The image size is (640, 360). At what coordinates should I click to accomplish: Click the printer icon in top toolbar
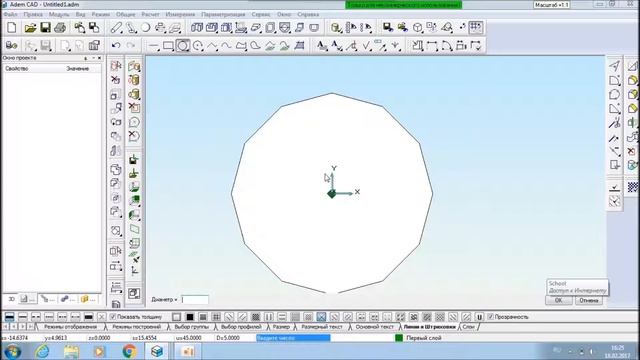(x=60, y=28)
